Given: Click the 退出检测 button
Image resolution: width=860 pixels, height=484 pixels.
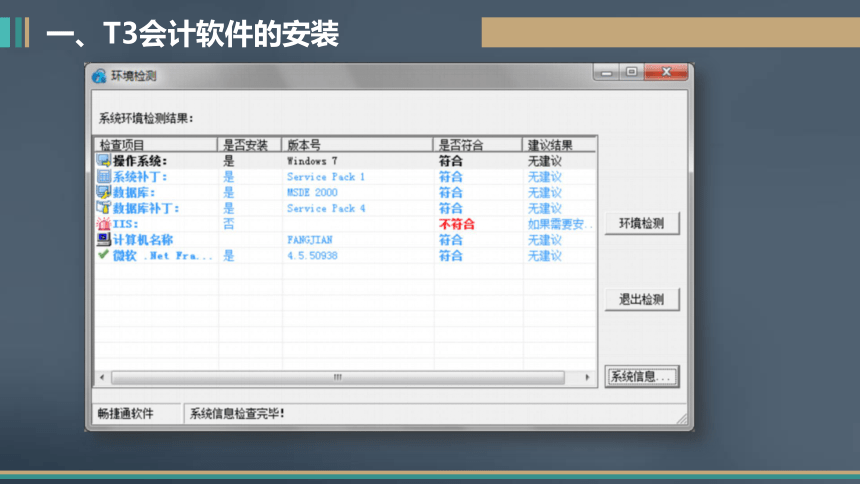Looking at the screenshot, I should click(642, 300).
